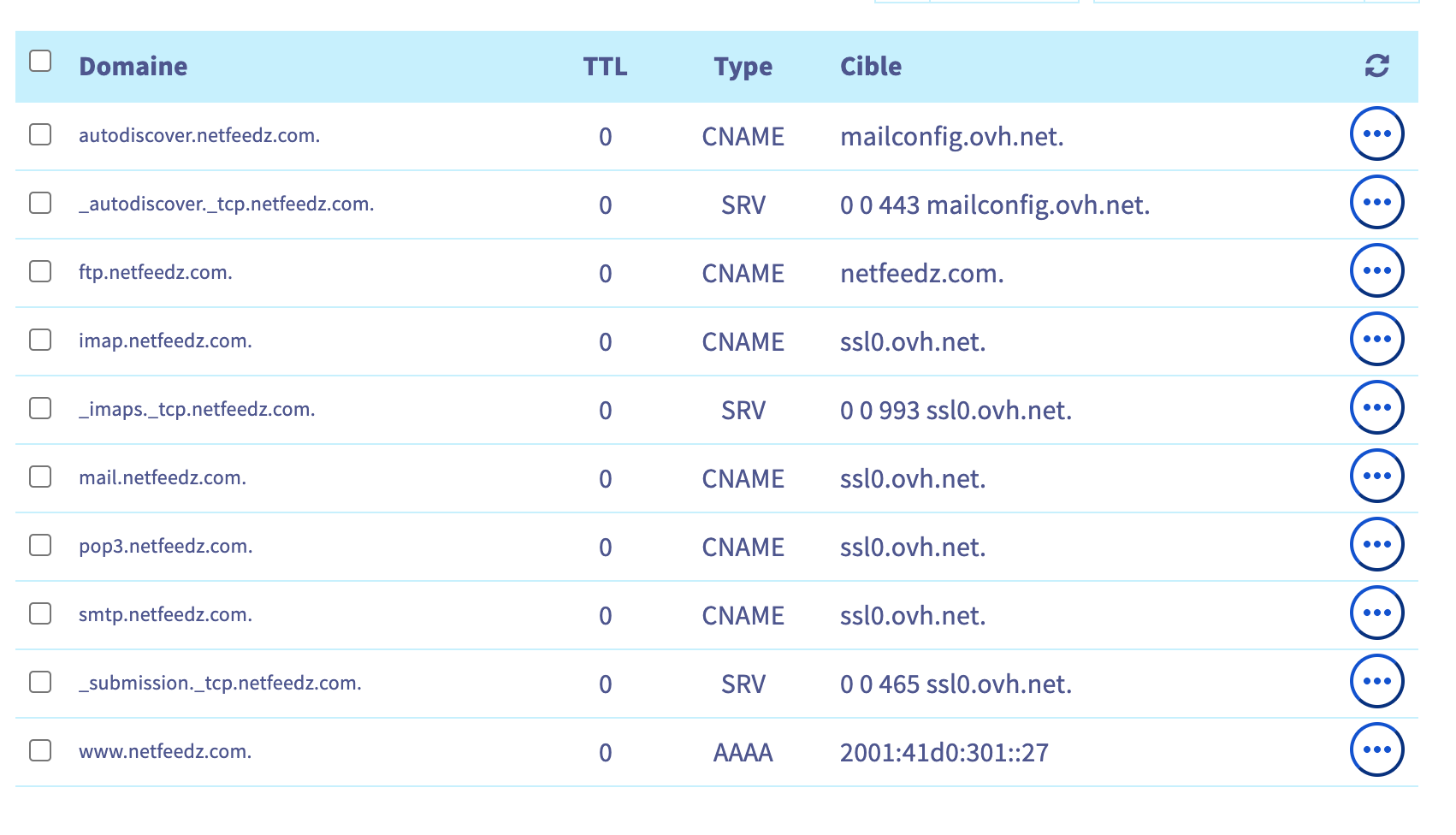Open actions menu for _submission._tcp.netfeedz.com row

pos(1376,682)
